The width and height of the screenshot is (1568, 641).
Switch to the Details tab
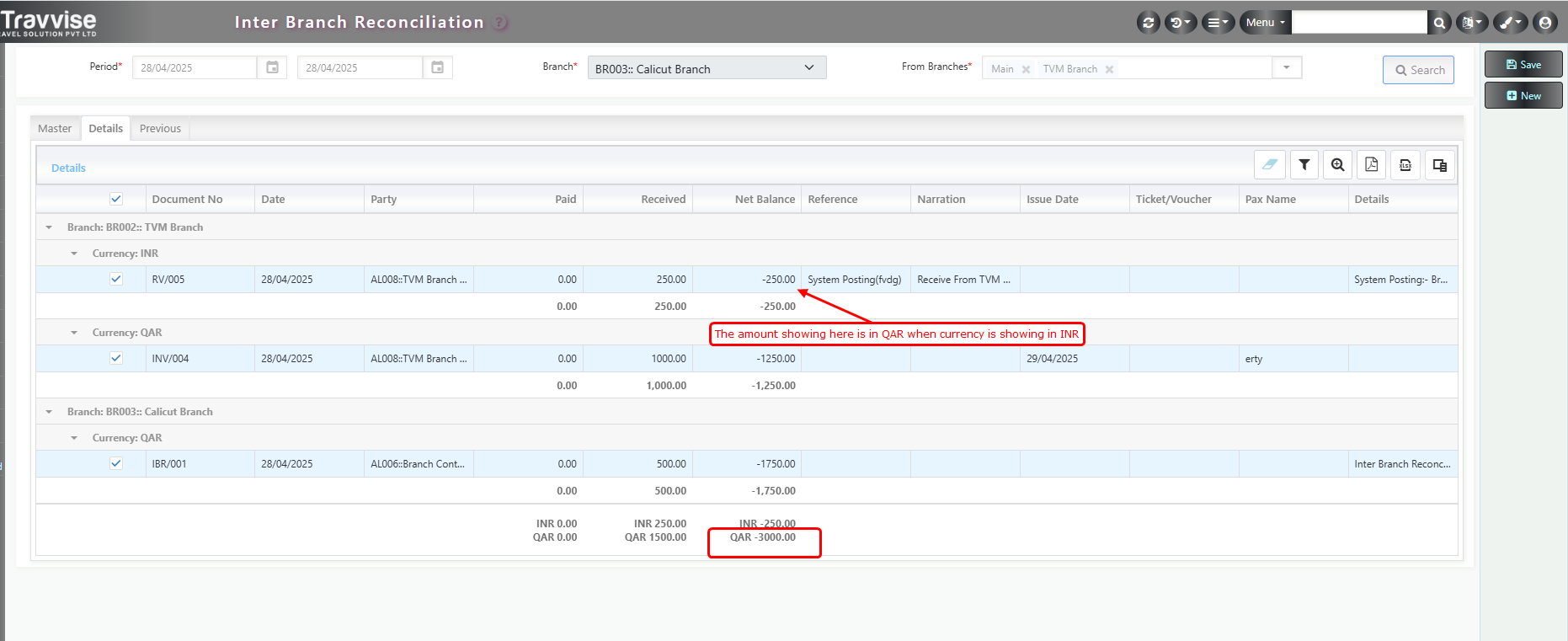pyautogui.click(x=105, y=128)
